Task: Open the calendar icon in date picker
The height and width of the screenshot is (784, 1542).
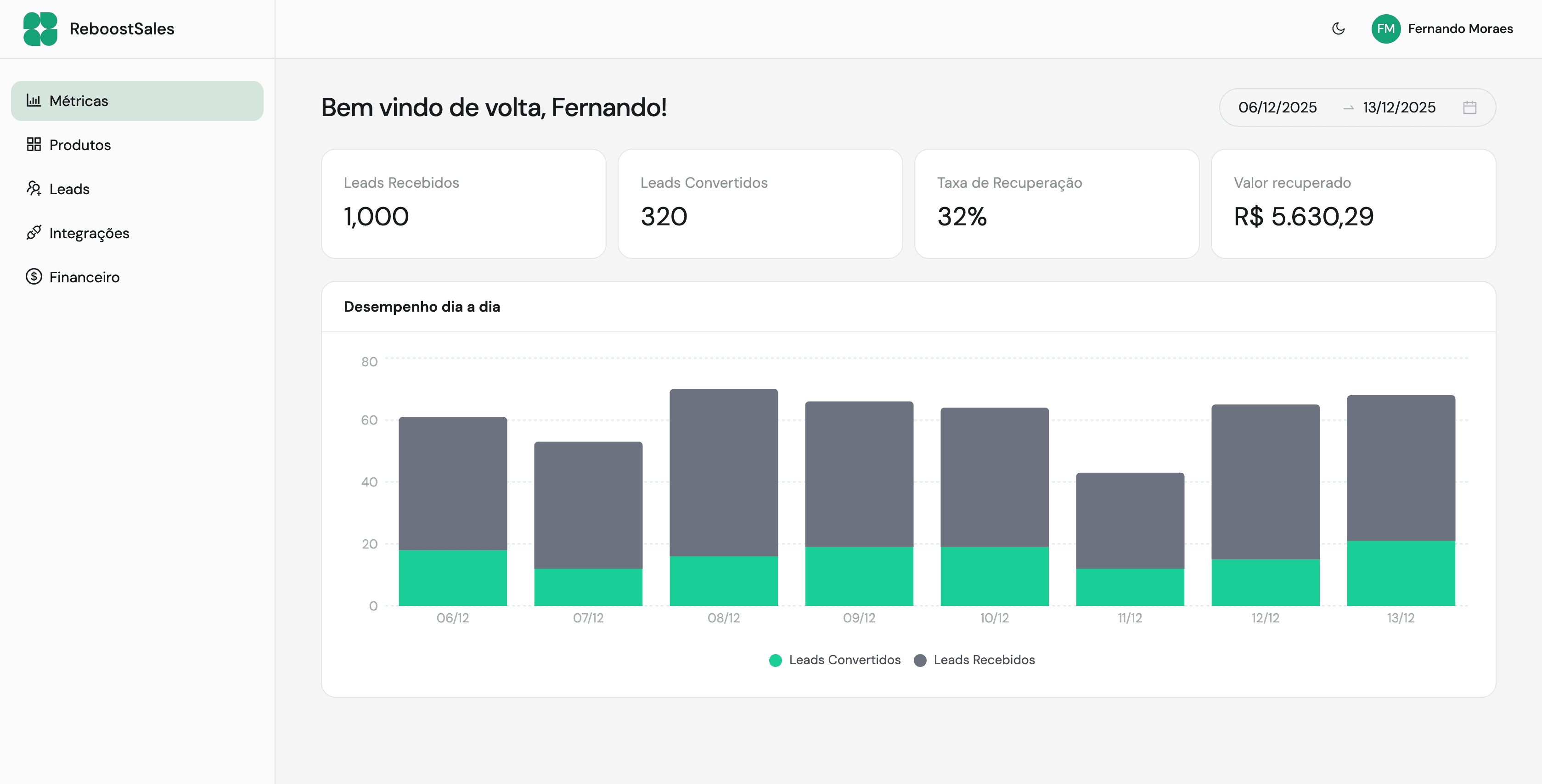Action: click(x=1471, y=108)
